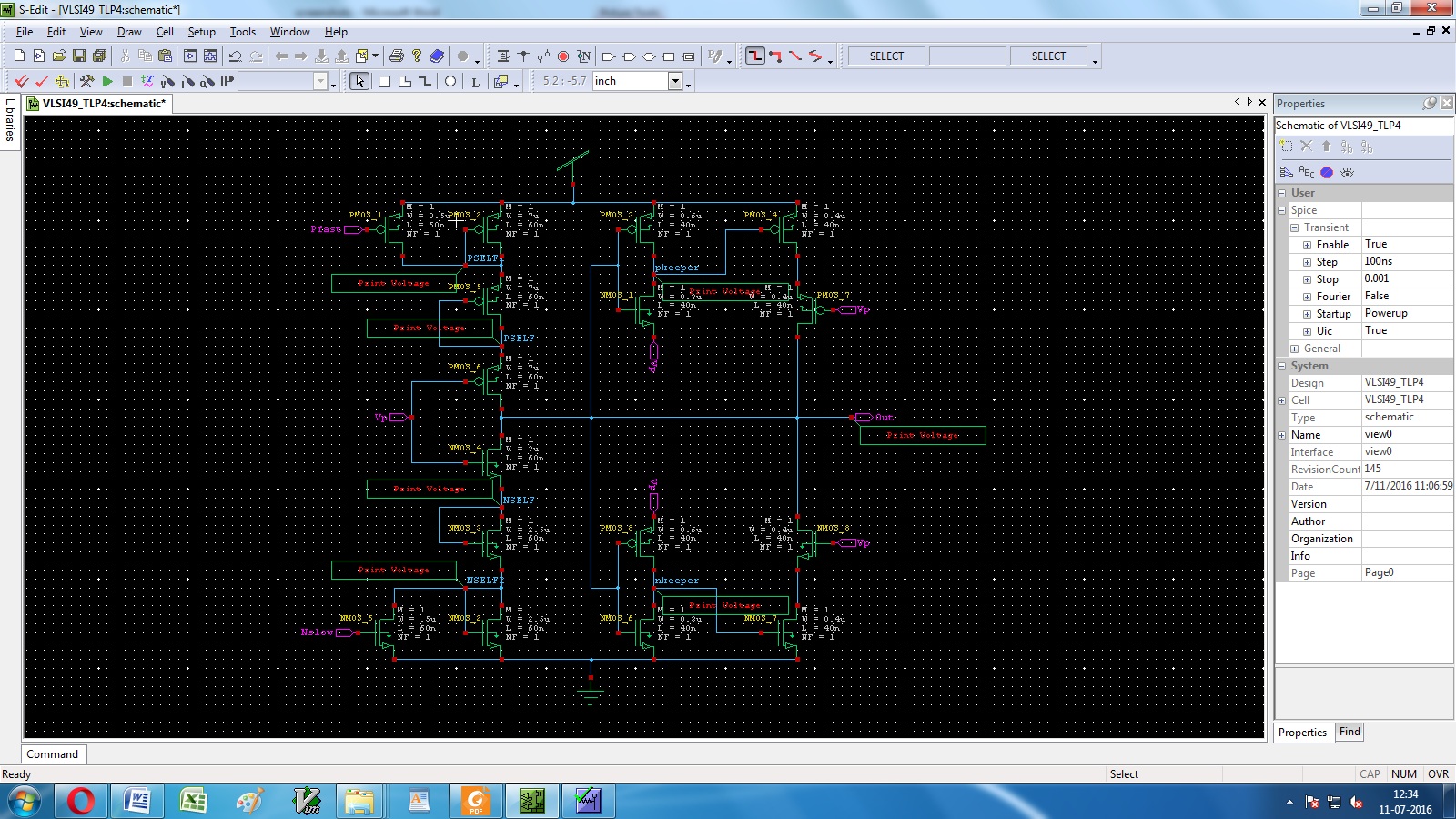
Task: Collapse the Spice section
Action: pos(1282,210)
